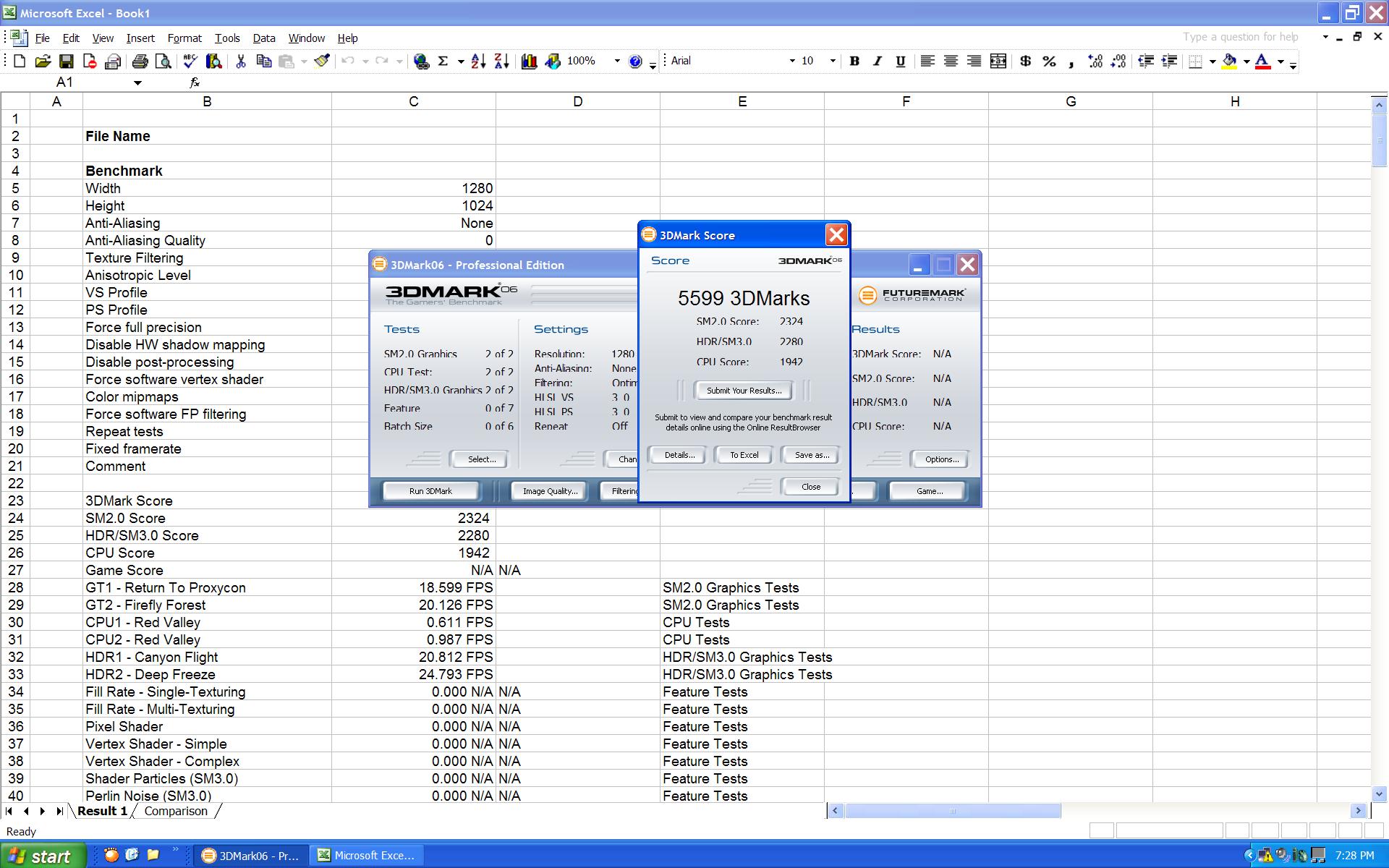Viewport: 1389px width, 868px height.
Task: Click the Print toolbar icon
Action: point(140,61)
